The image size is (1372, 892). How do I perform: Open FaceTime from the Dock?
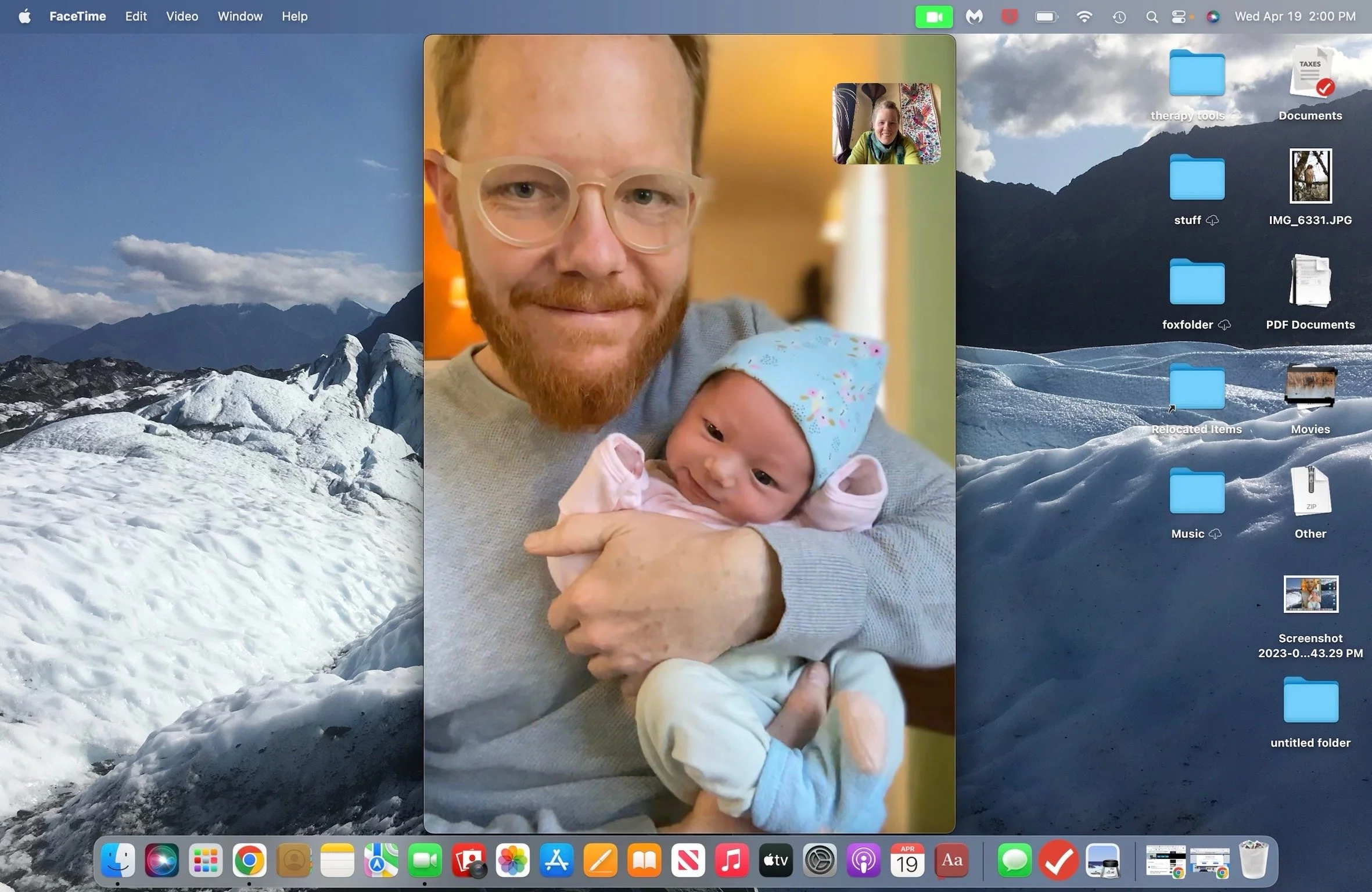425,860
